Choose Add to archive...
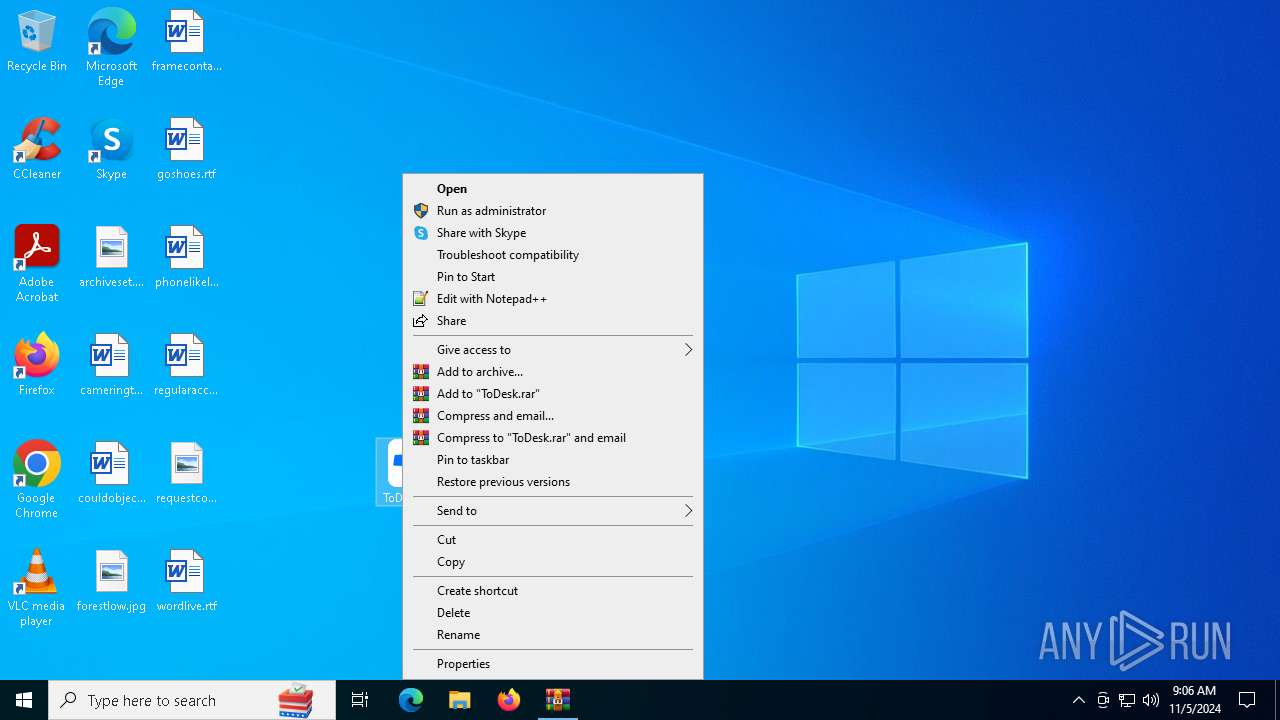 coord(553,372)
